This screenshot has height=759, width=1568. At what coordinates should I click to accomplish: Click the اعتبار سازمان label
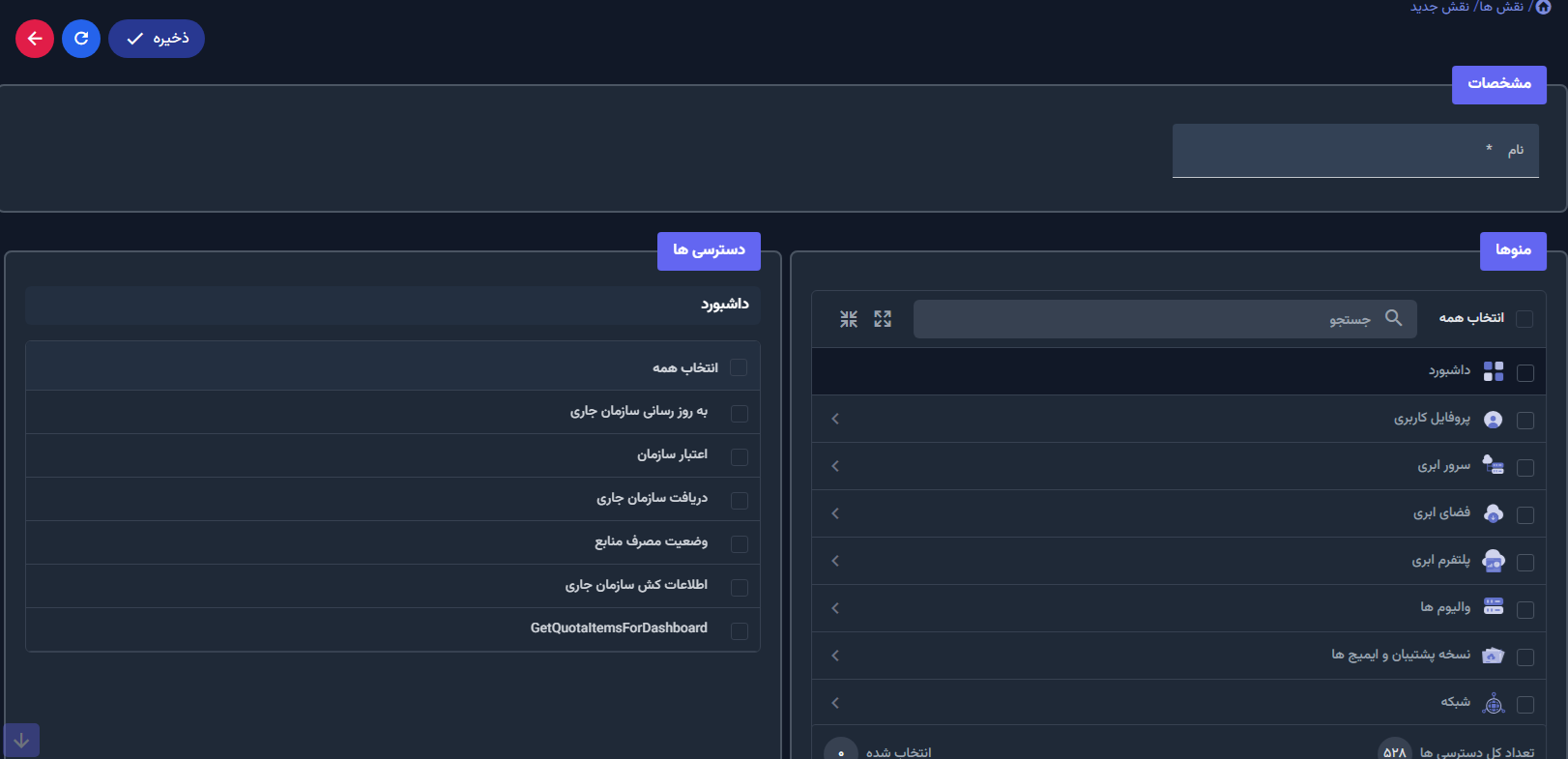point(672,454)
